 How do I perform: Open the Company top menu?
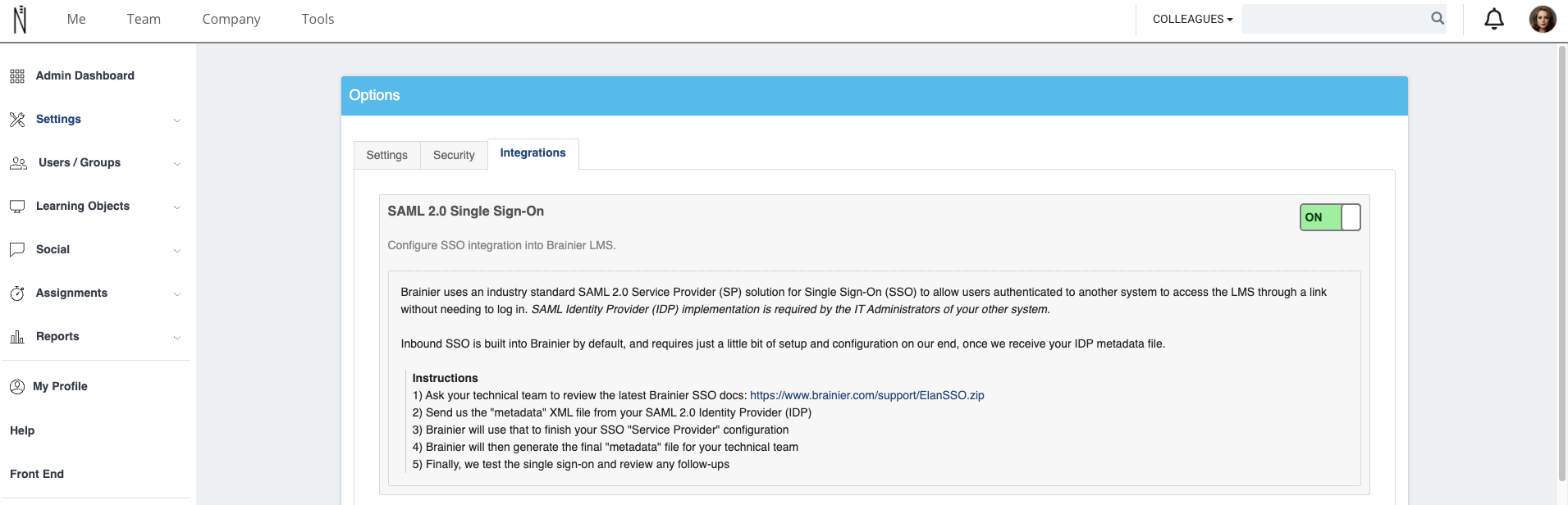(x=231, y=19)
